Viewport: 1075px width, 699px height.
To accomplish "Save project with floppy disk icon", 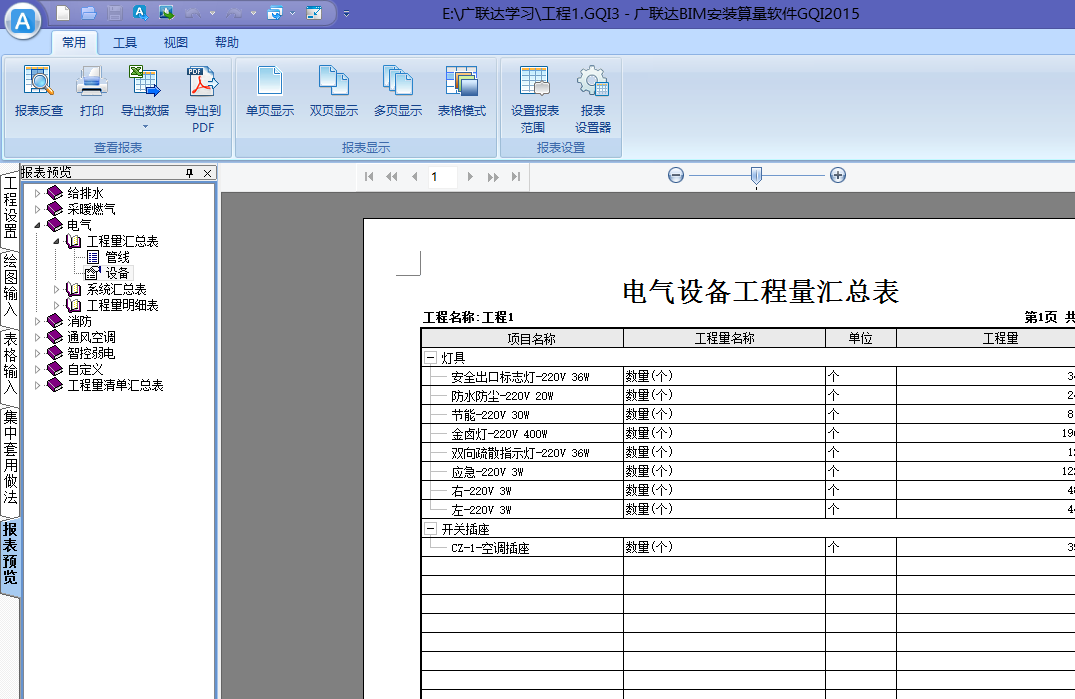I will pos(114,13).
